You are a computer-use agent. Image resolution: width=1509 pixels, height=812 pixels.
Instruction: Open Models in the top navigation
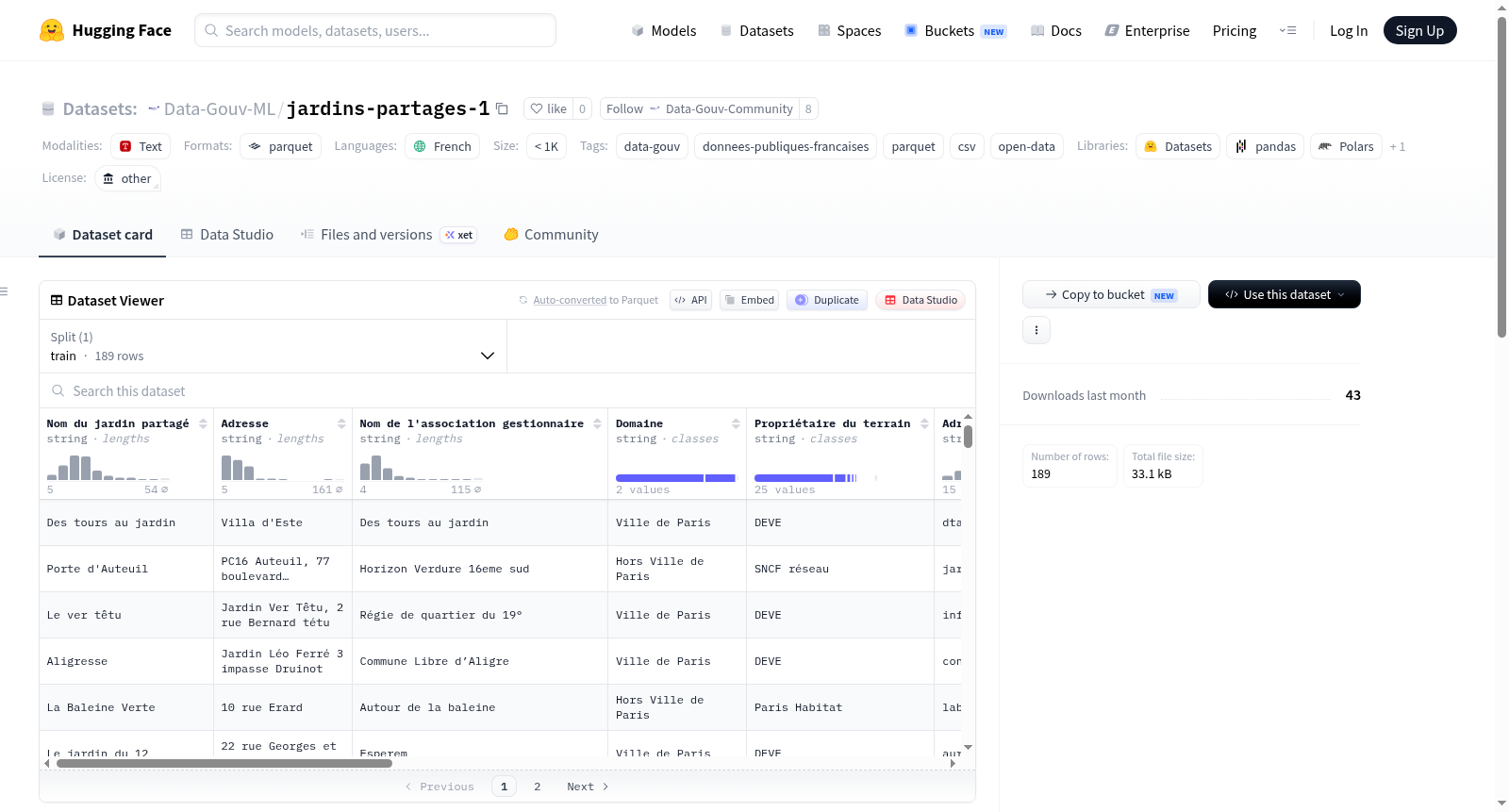663,30
